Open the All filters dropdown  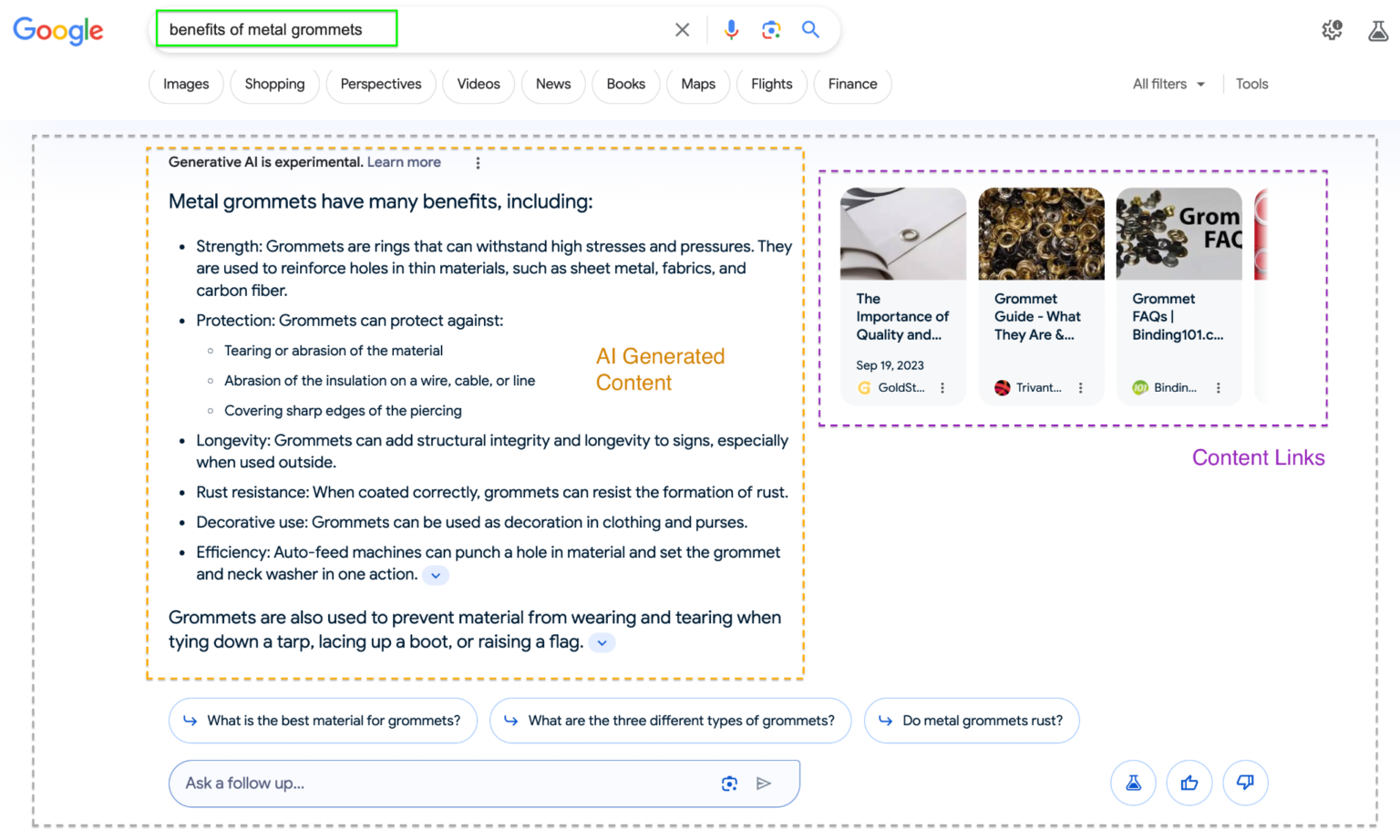[x=1168, y=84]
